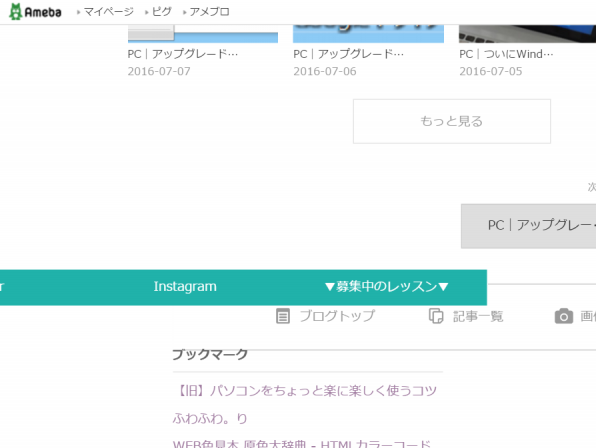Click the もっと見る button
Image resolution: width=596 pixels, height=448 pixels.
[x=452, y=122]
